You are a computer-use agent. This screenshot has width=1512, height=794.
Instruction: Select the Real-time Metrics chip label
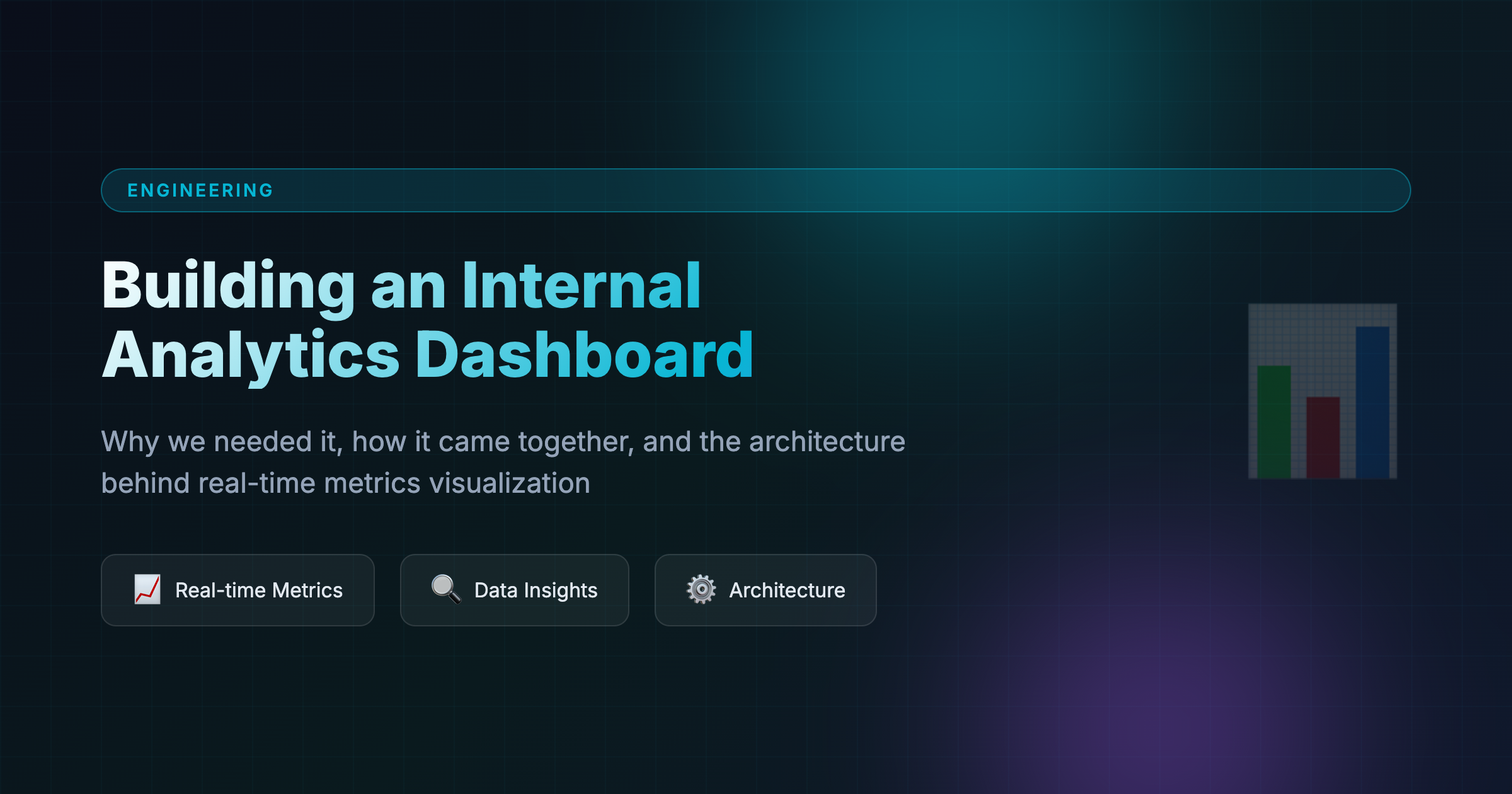259,590
